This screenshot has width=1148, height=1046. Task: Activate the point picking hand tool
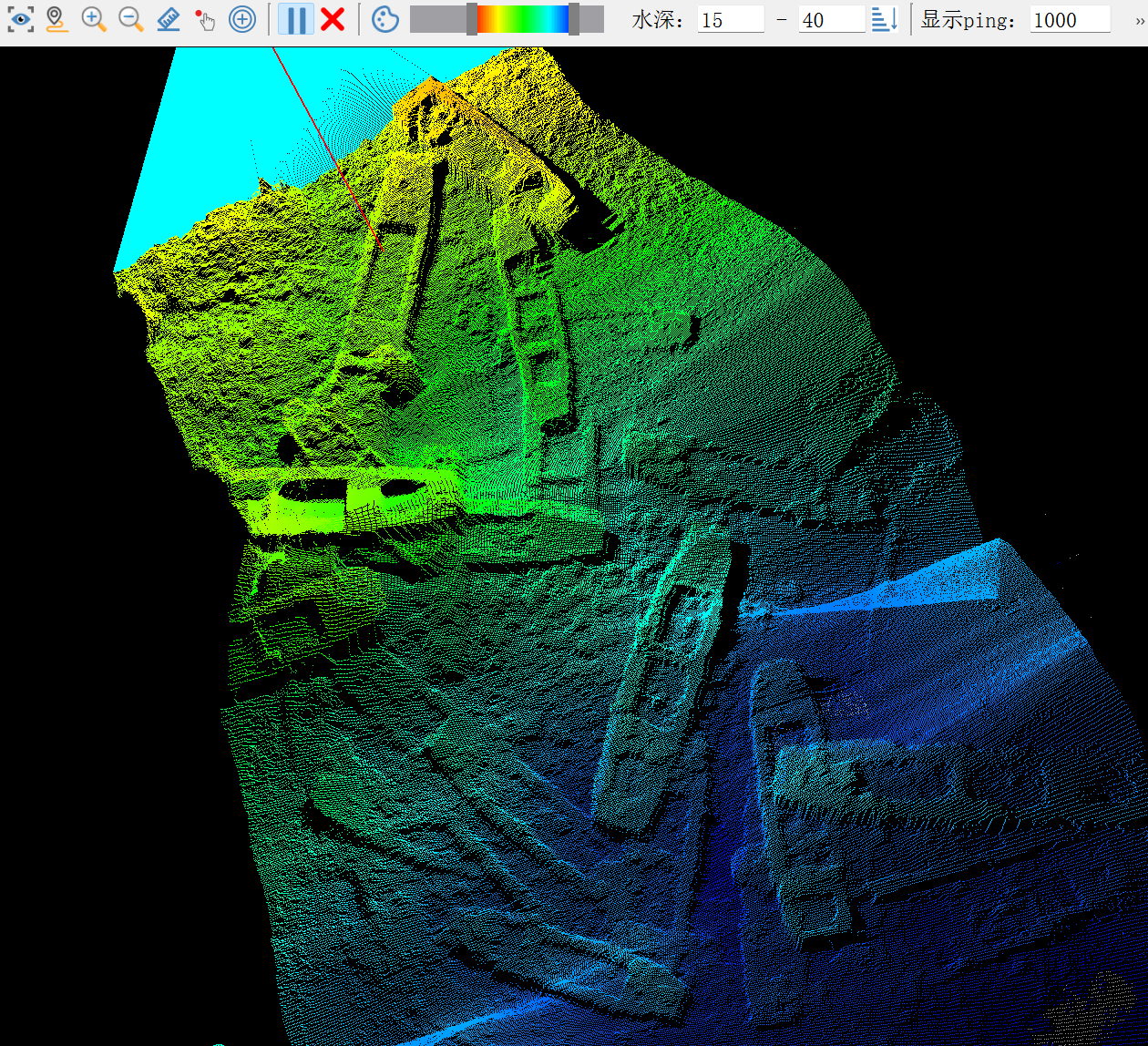pyautogui.click(x=205, y=19)
